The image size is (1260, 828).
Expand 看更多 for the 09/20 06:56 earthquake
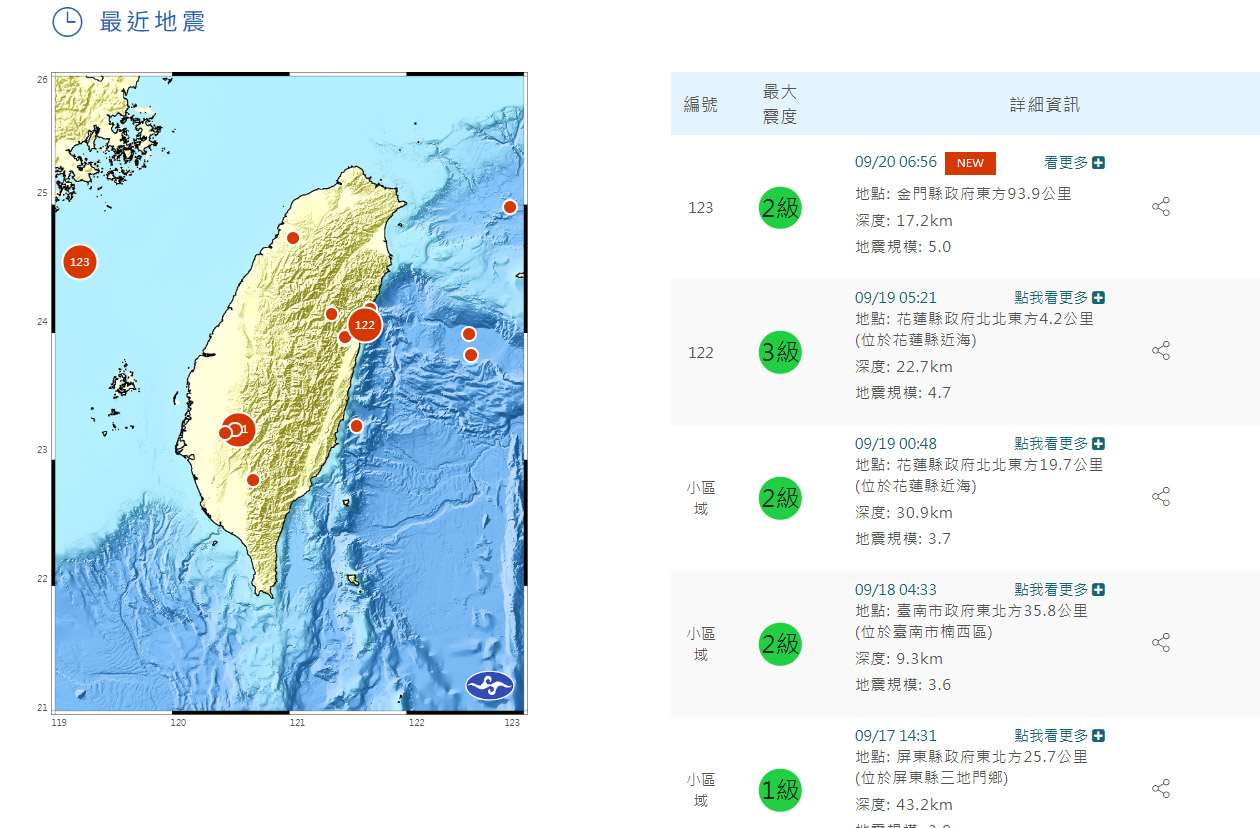coord(1074,162)
